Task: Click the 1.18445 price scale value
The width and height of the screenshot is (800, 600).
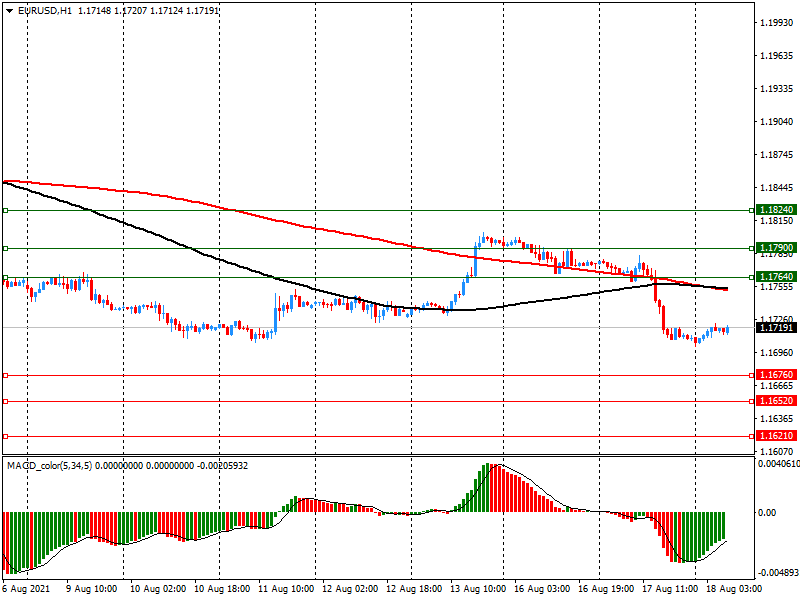Action: (777, 188)
